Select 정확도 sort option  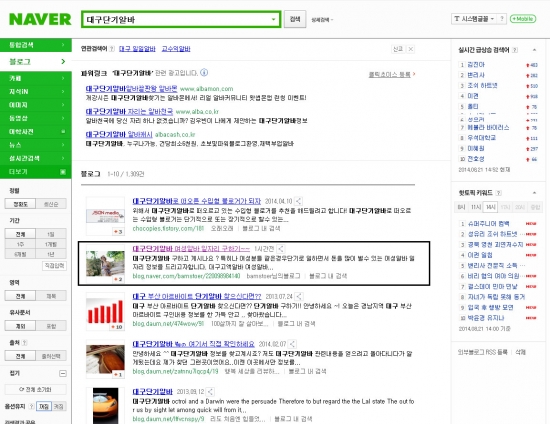[x=20, y=204]
